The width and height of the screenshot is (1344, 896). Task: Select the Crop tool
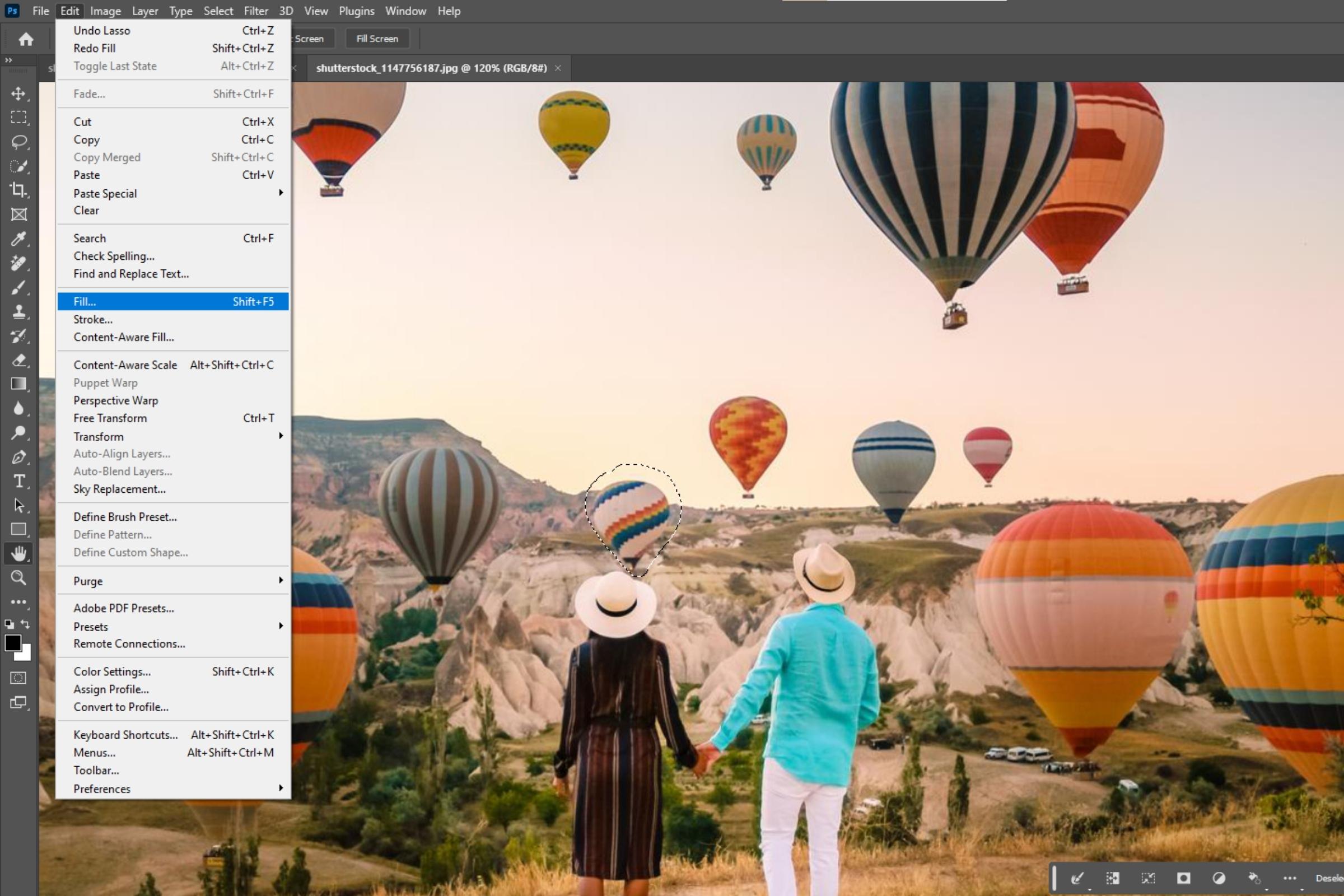(19, 190)
